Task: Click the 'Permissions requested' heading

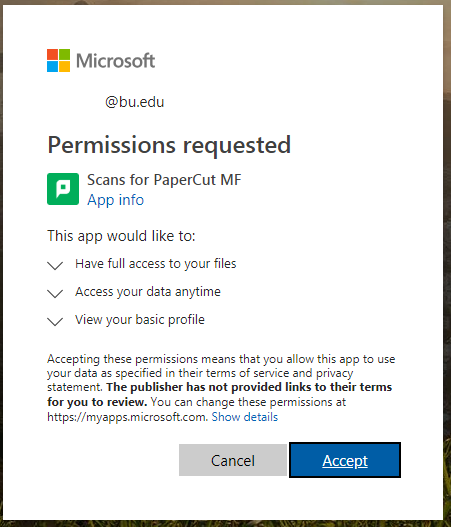Action: (169, 146)
